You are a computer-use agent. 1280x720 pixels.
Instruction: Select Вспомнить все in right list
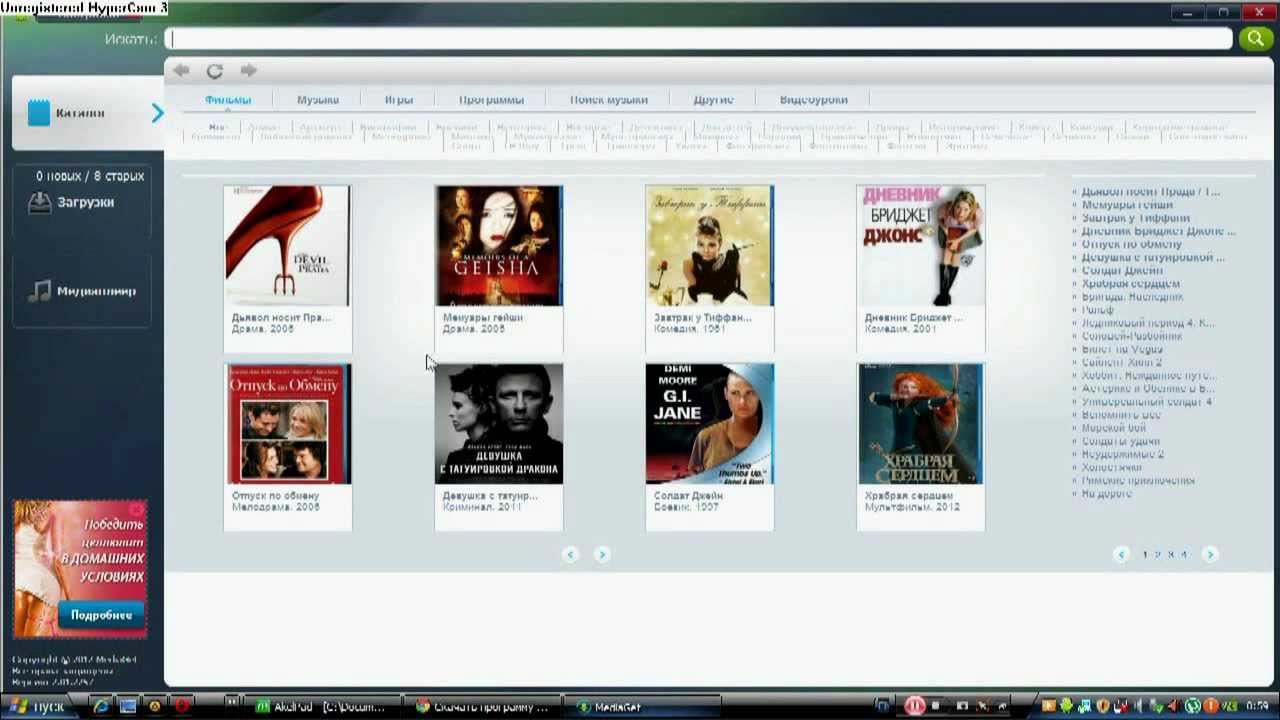coord(1121,414)
